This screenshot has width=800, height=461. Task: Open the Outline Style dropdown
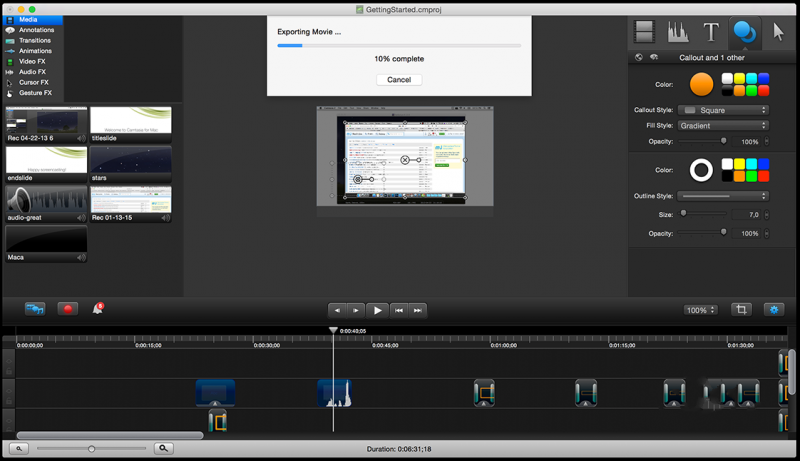pos(723,196)
